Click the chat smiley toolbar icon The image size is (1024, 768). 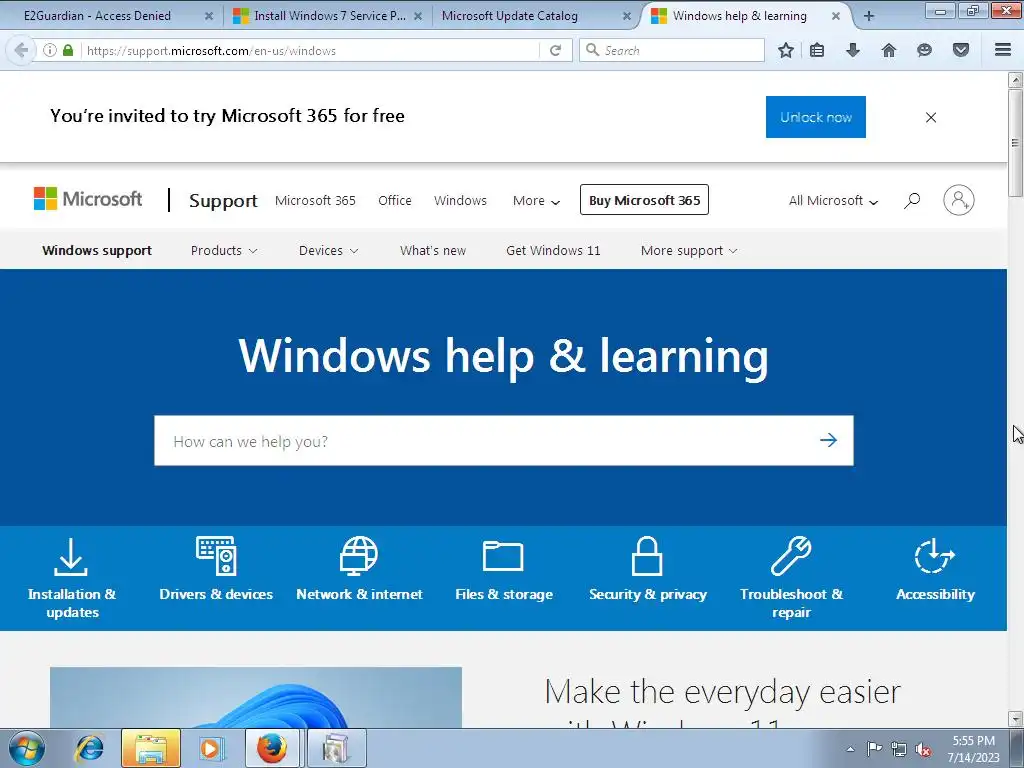924,50
